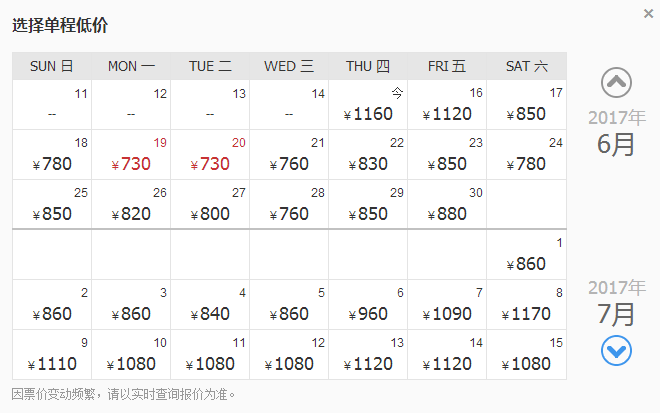
Task: Choose July 1 fare ¥860
Action: point(526,255)
